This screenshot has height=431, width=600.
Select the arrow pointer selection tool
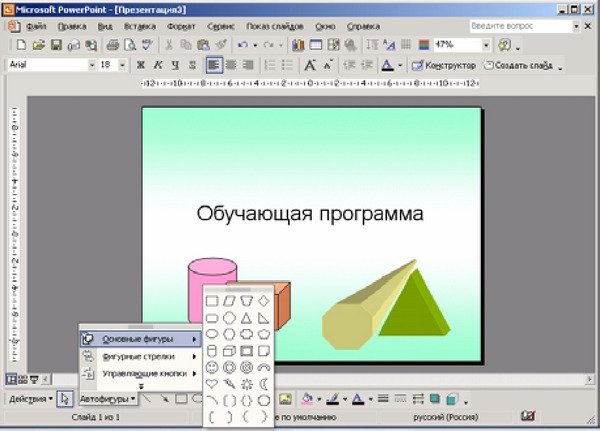pyautogui.click(x=64, y=399)
